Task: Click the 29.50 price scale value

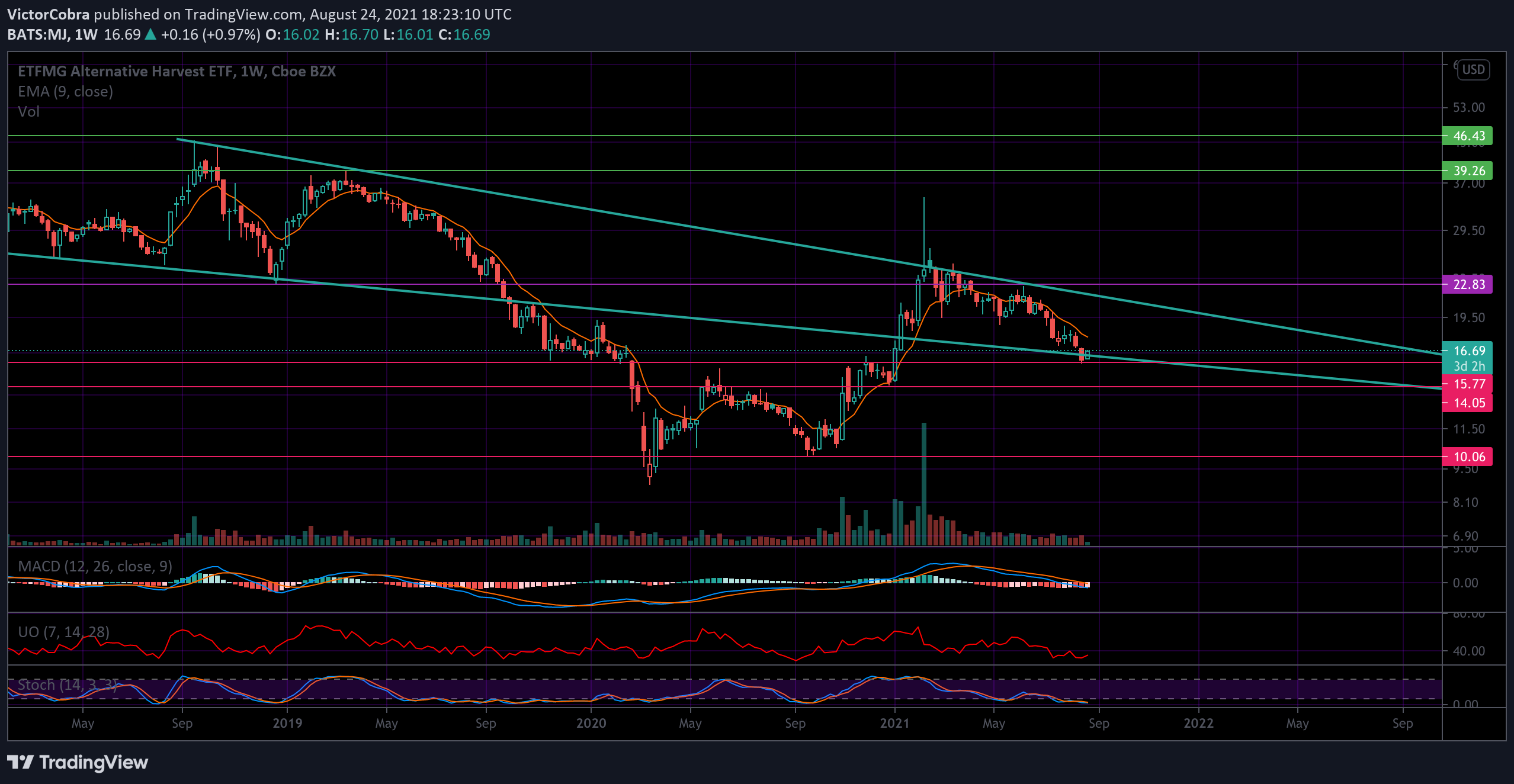Action: click(x=1469, y=230)
